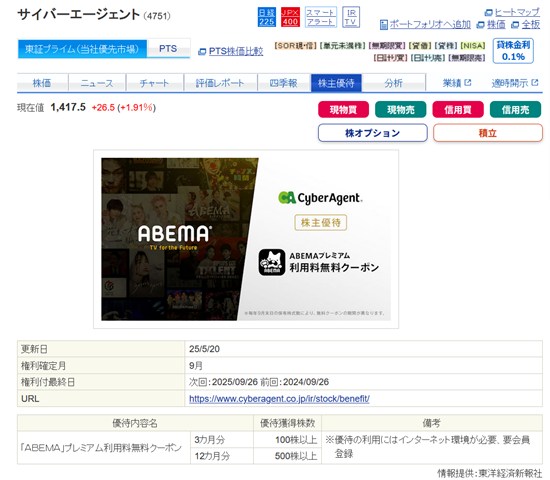This screenshot has height=480, width=550.
Task: Click the update date 25/5/20
Action: pyautogui.click(x=204, y=349)
